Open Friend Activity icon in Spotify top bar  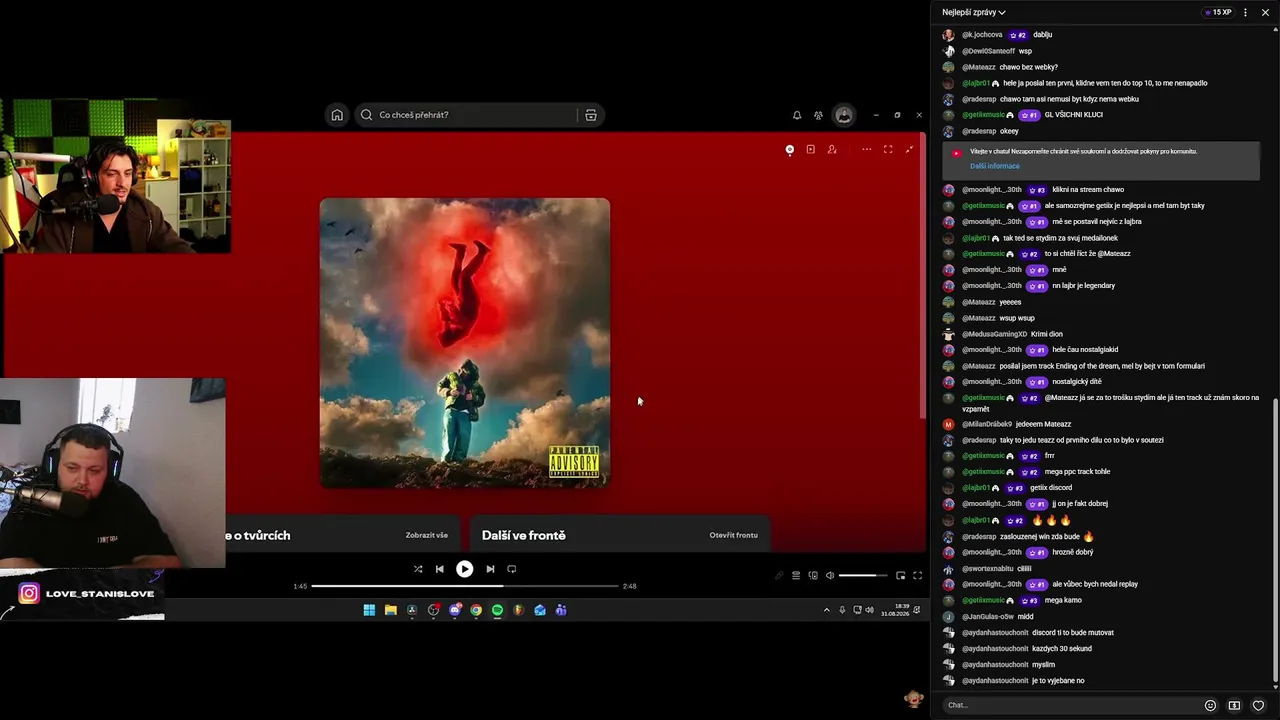[x=818, y=115]
